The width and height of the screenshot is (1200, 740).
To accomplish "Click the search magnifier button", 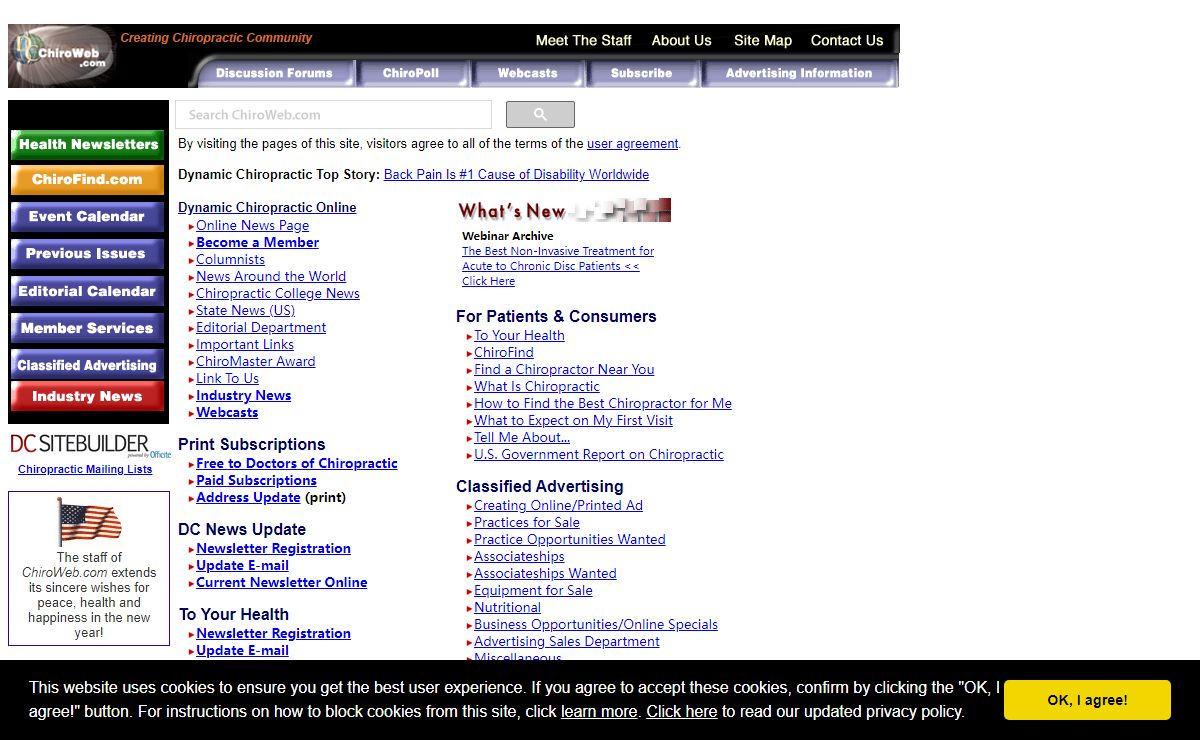I will tap(540, 115).
